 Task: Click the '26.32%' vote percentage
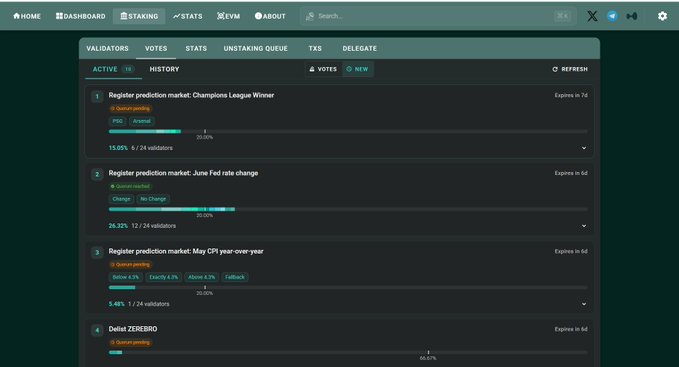[x=118, y=226]
